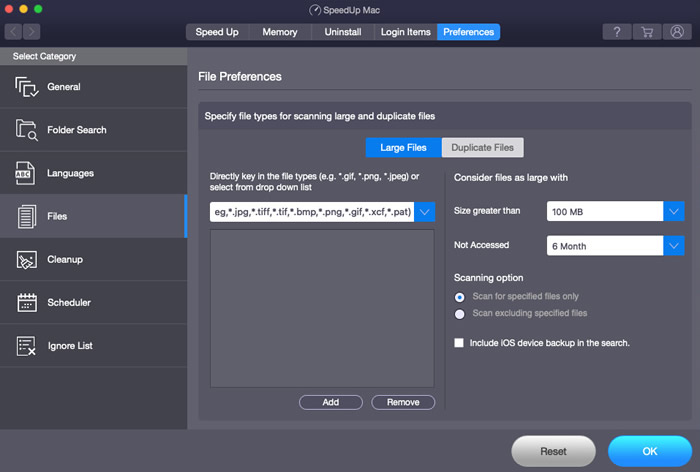Select the Ignore List category label

pos(70,346)
